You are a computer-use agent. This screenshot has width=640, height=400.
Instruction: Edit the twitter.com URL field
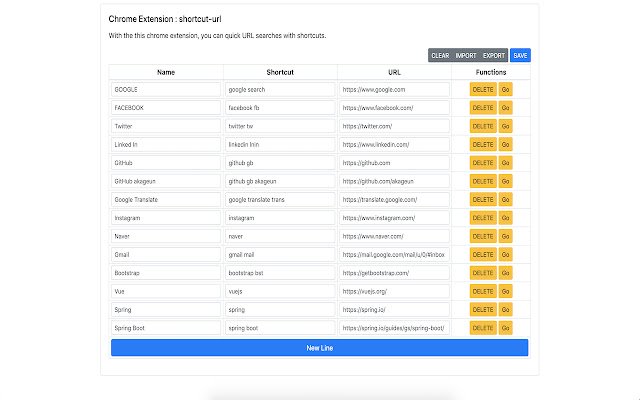(394, 126)
